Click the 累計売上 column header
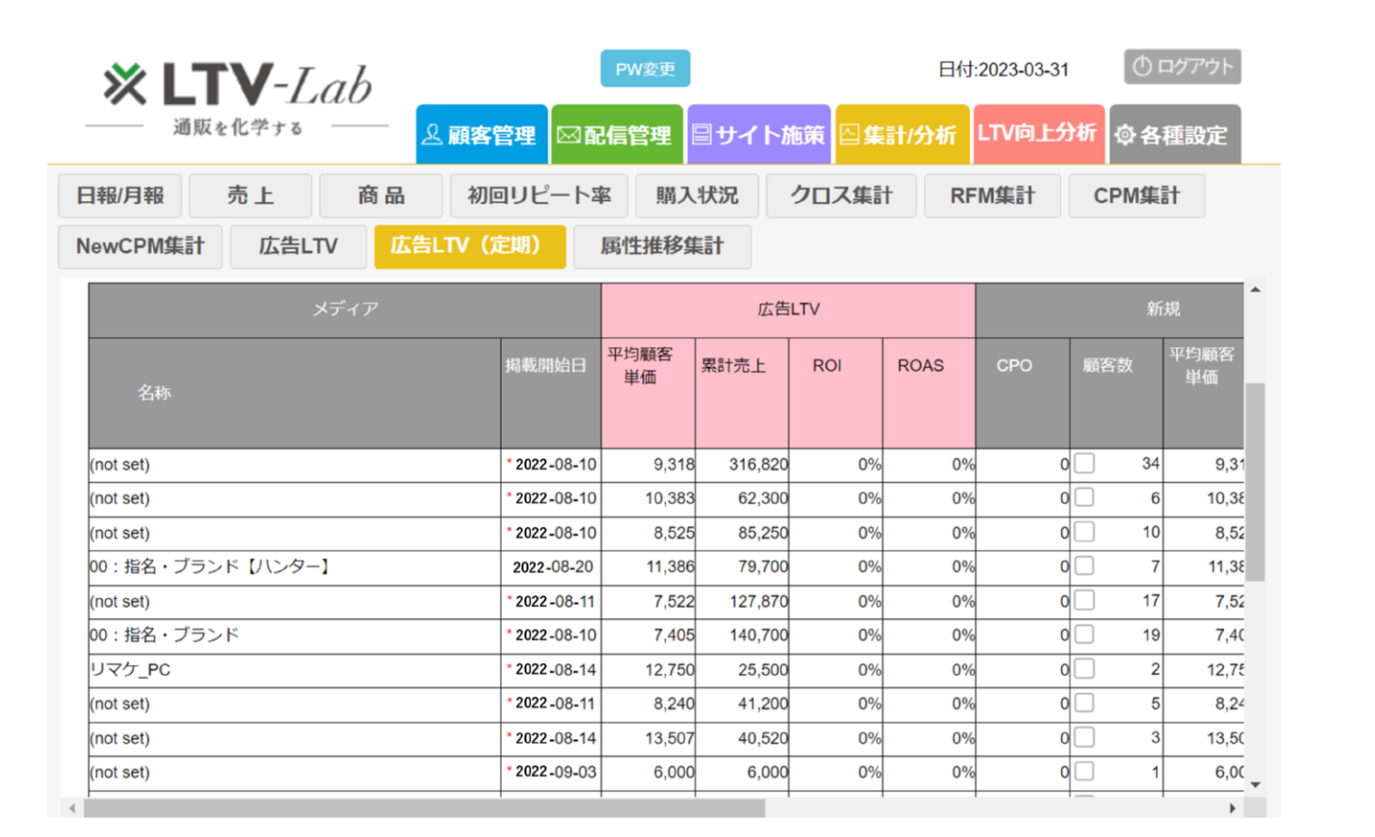 [x=742, y=393]
